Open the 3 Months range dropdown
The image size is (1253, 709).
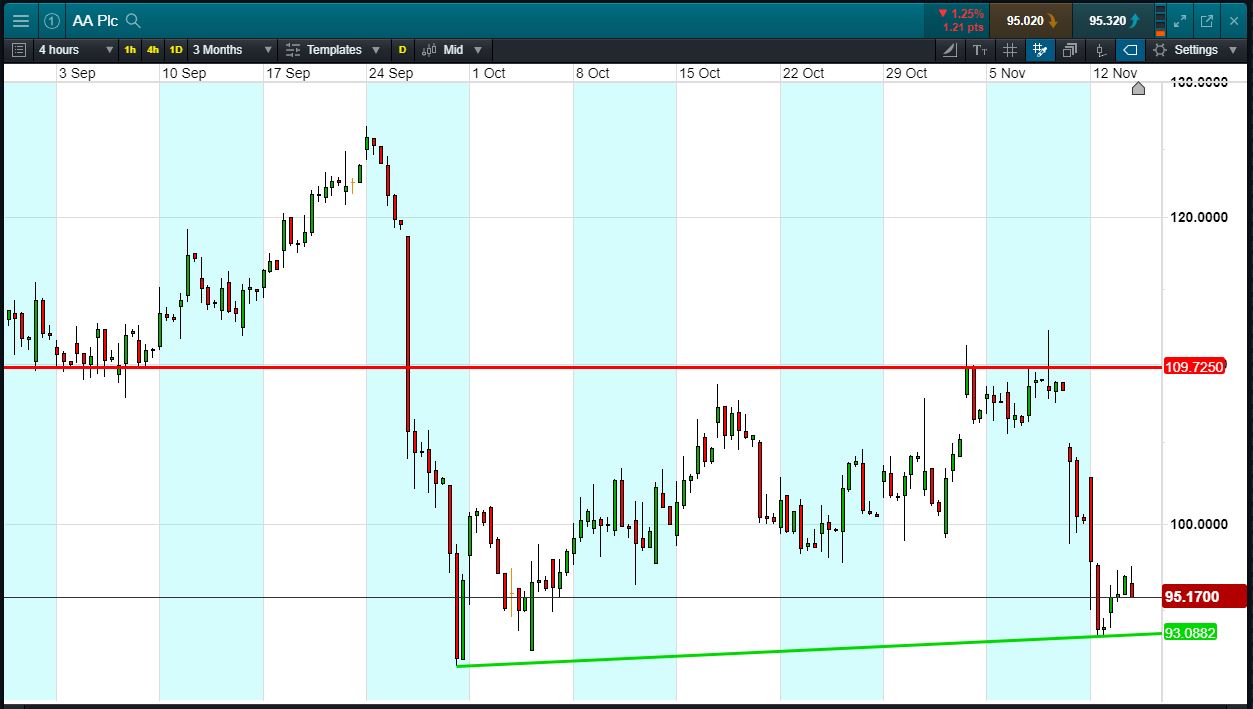[232, 50]
